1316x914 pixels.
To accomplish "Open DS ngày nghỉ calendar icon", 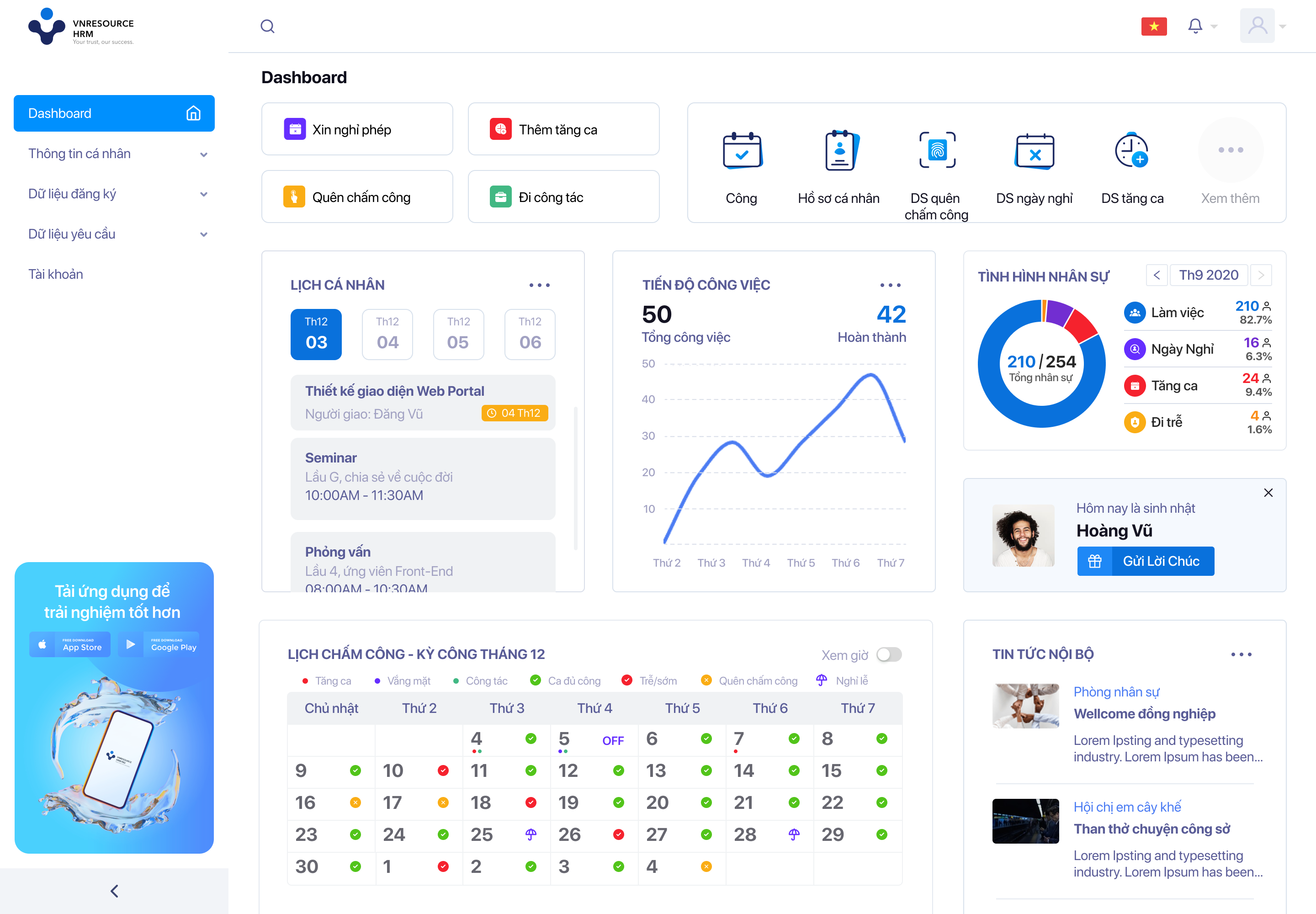I will (x=1034, y=151).
